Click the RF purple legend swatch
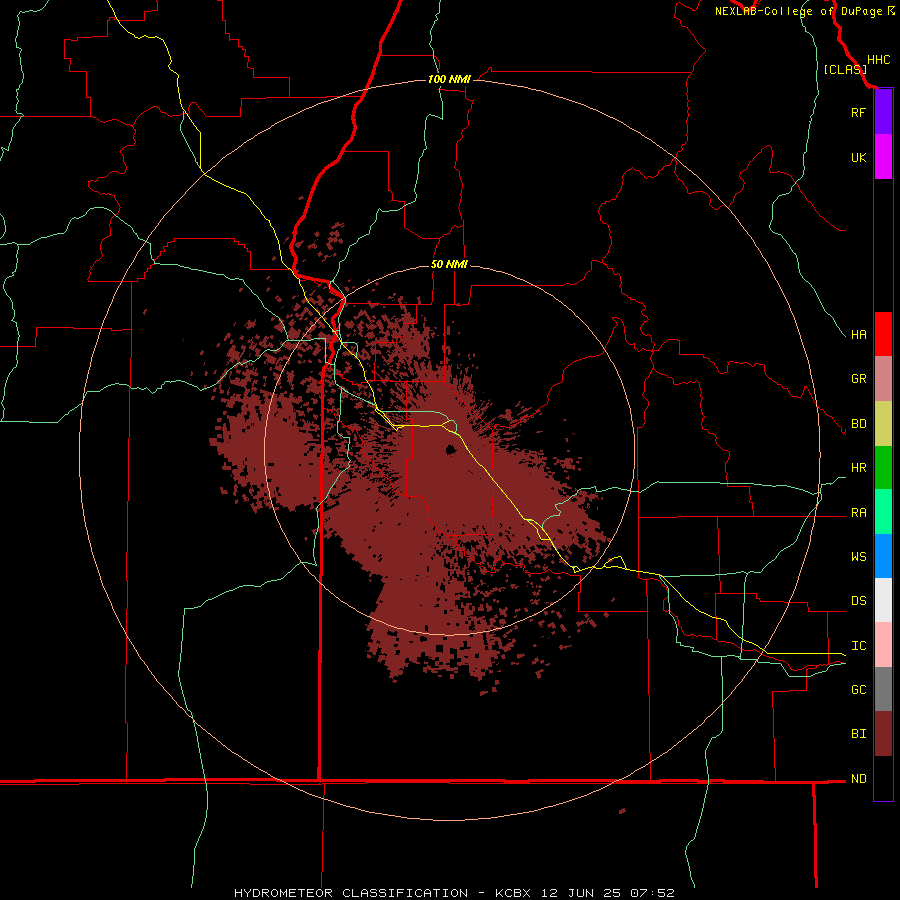 [883, 112]
